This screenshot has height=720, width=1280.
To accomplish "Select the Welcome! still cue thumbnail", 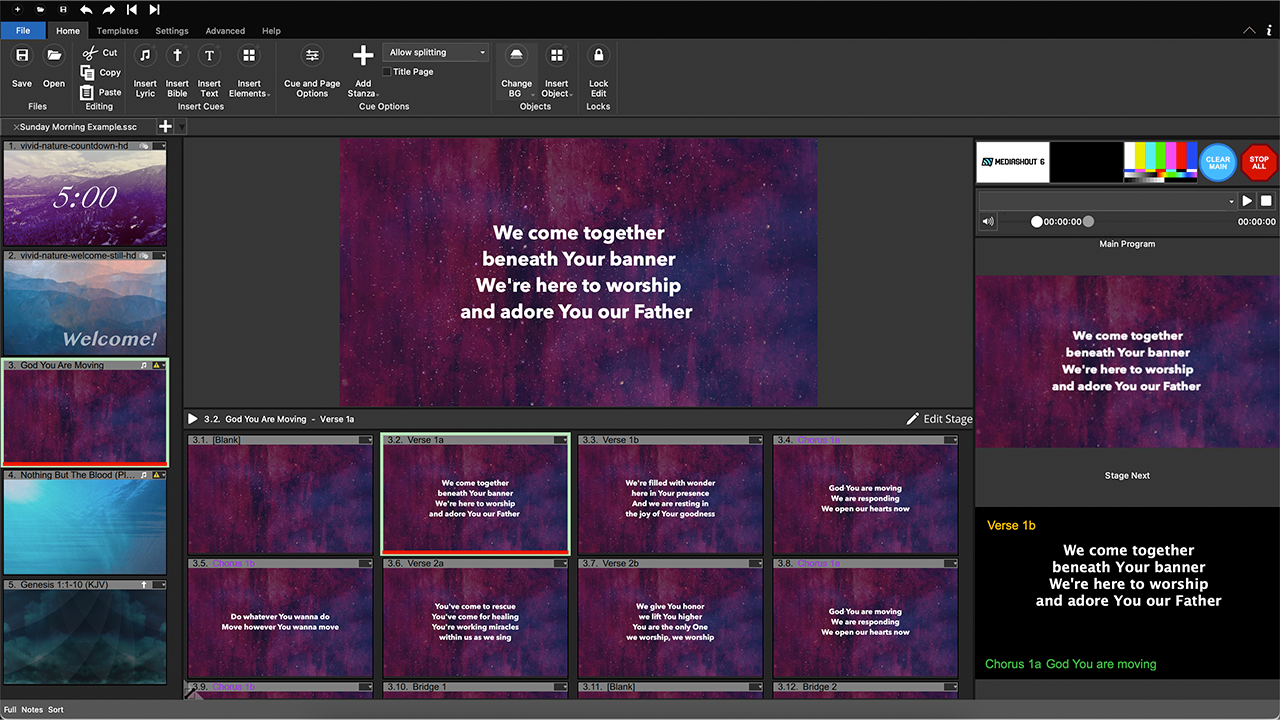I will (x=85, y=303).
